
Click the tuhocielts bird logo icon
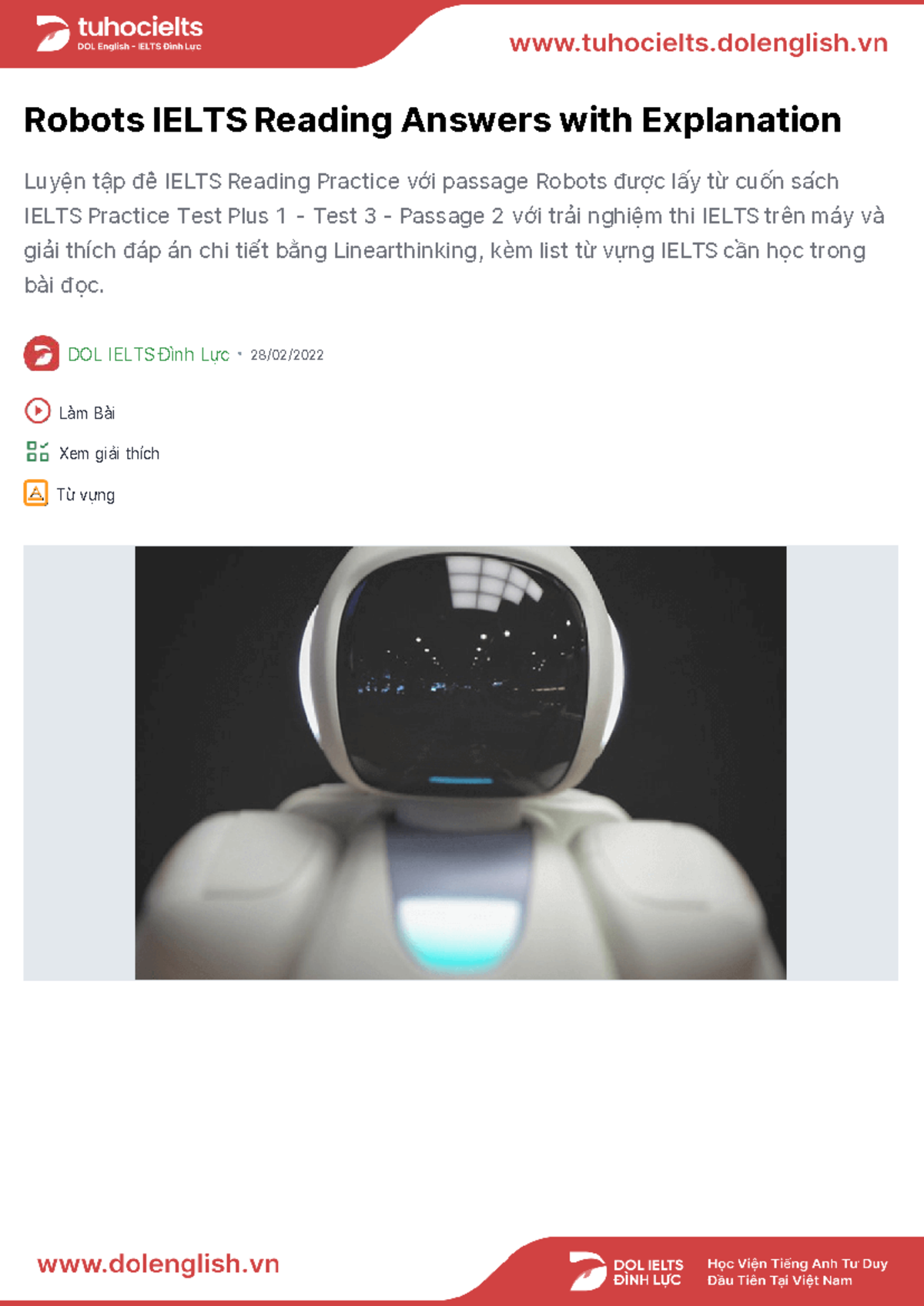pyautogui.click(x=53, y=35)
